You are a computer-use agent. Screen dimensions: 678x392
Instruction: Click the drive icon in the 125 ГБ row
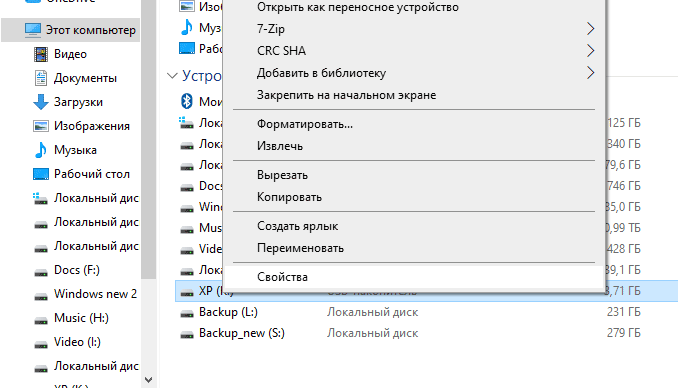pyautogui.click(x=186, y=123)
